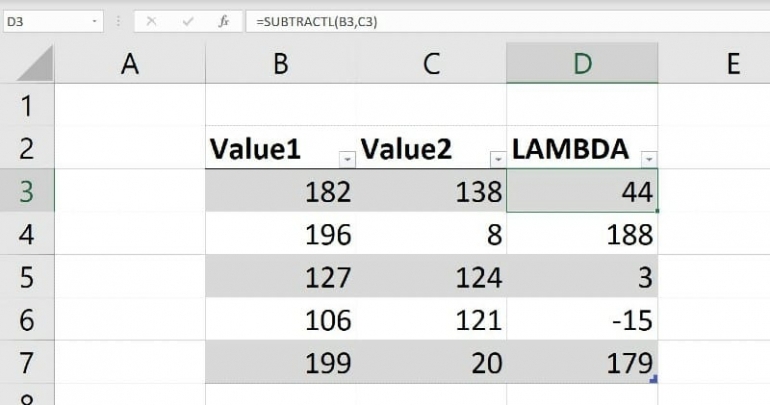Screen dimensions: 770x405
Task: Open the Value1 filter dropdown
Action: [347, 159]
